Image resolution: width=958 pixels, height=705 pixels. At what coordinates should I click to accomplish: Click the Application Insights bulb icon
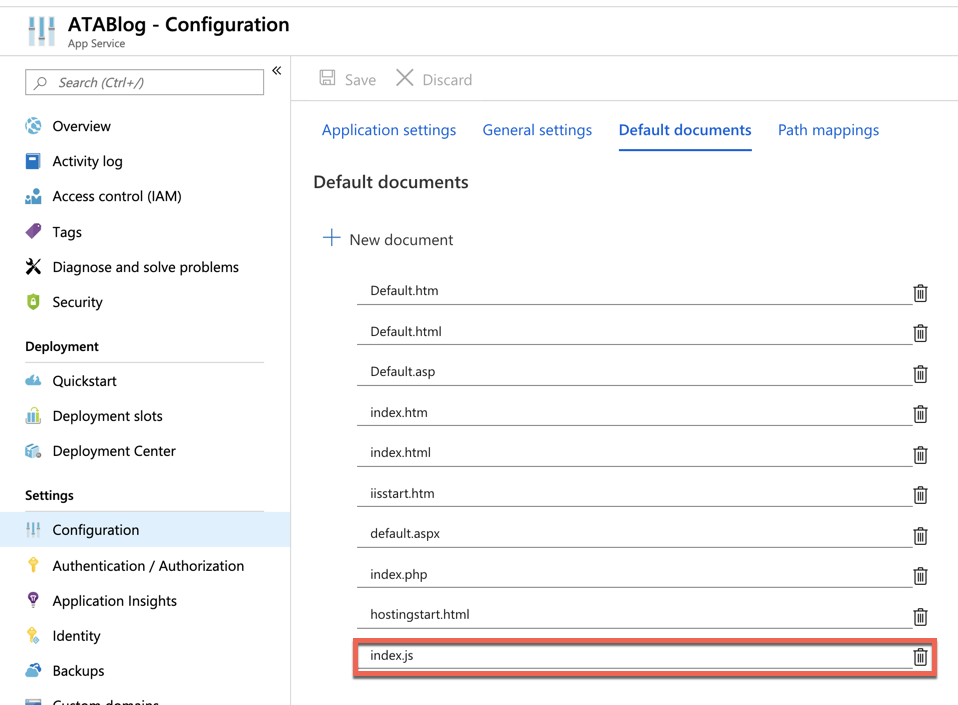click(33, 600)
